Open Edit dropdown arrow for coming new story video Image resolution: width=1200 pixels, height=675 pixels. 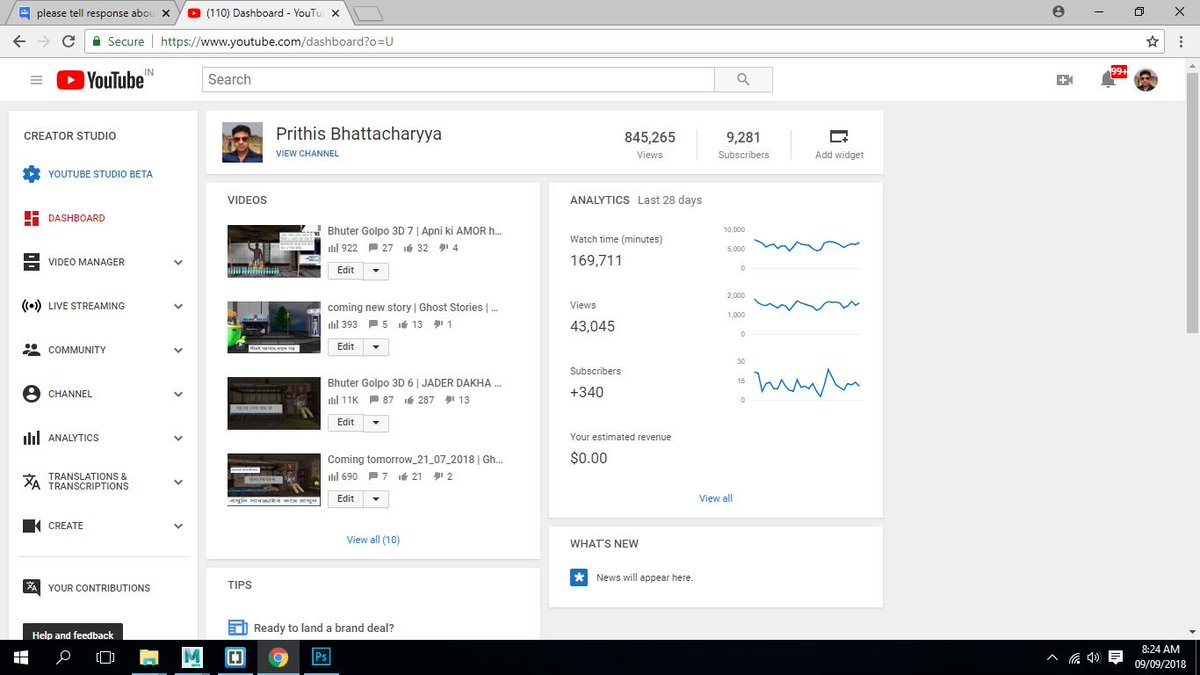(376, 347)
